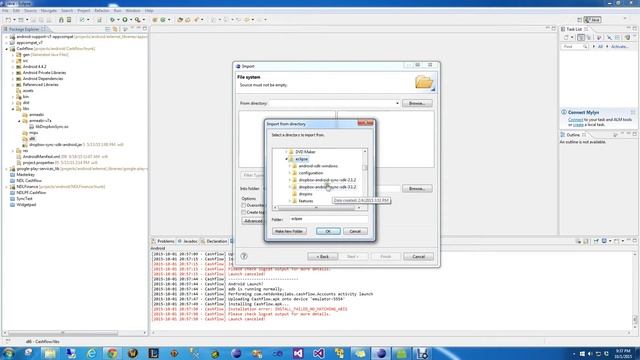Toggle the Create top-level folder checkbox
Viewport: 640px width, 360px height.
tap(244, 212)
